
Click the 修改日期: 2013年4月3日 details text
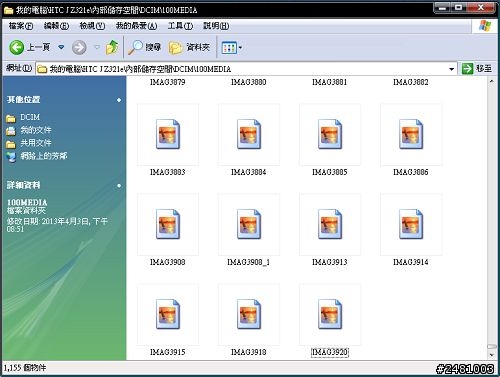pyautogui.click(x=57, y=225)
